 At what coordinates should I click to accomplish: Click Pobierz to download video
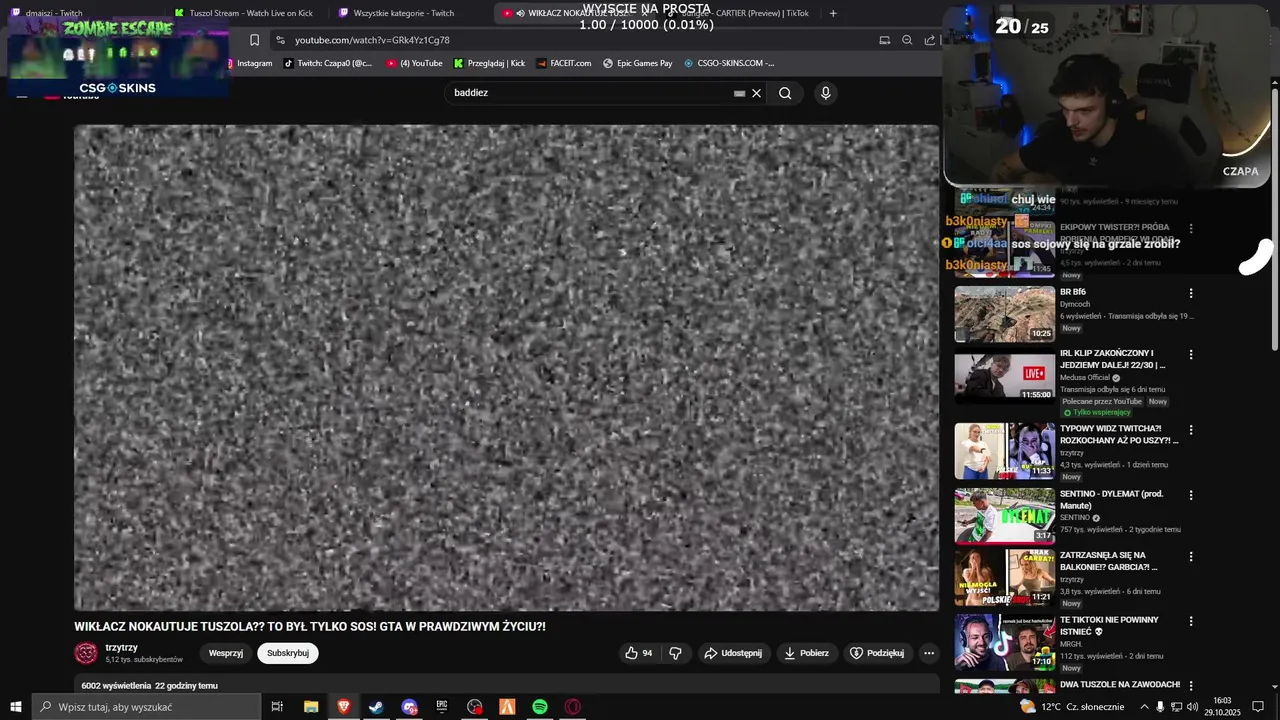[x=806, y=653]
